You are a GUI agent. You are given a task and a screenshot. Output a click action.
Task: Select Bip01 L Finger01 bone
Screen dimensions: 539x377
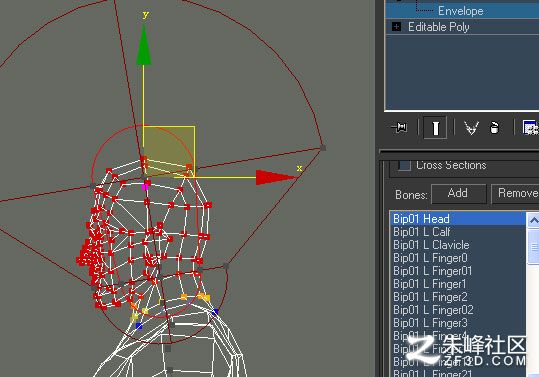pyautogui.click(x=458, y=271)
